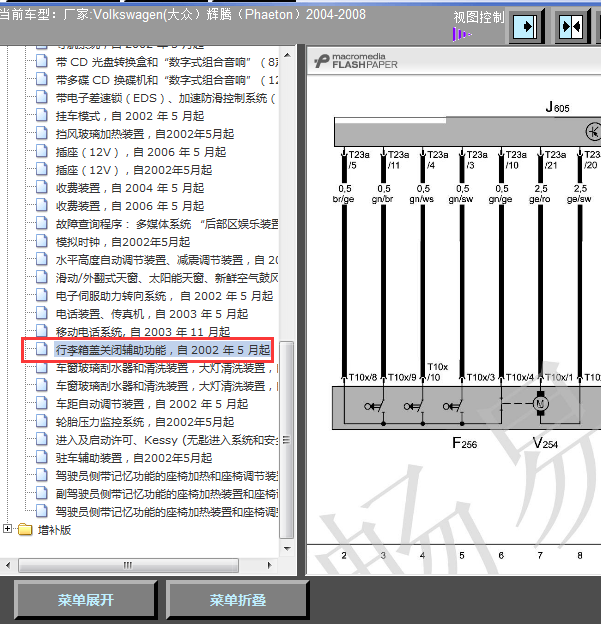Open 电话装置、传真机，自 2003 年 5 月起
Viewport: 601px width, 624px height.
[152, 314]
